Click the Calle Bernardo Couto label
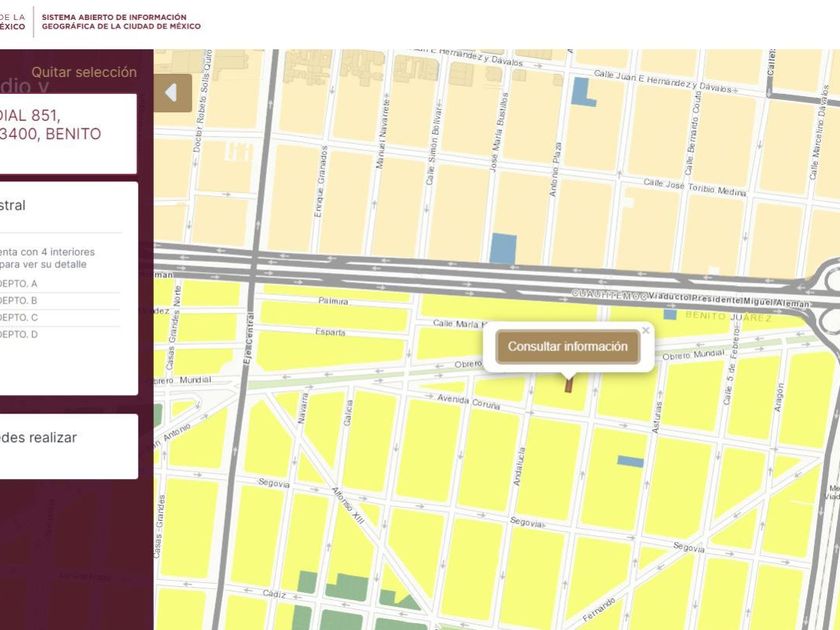The height and width of the screenshot is (630, 840). 692,133
